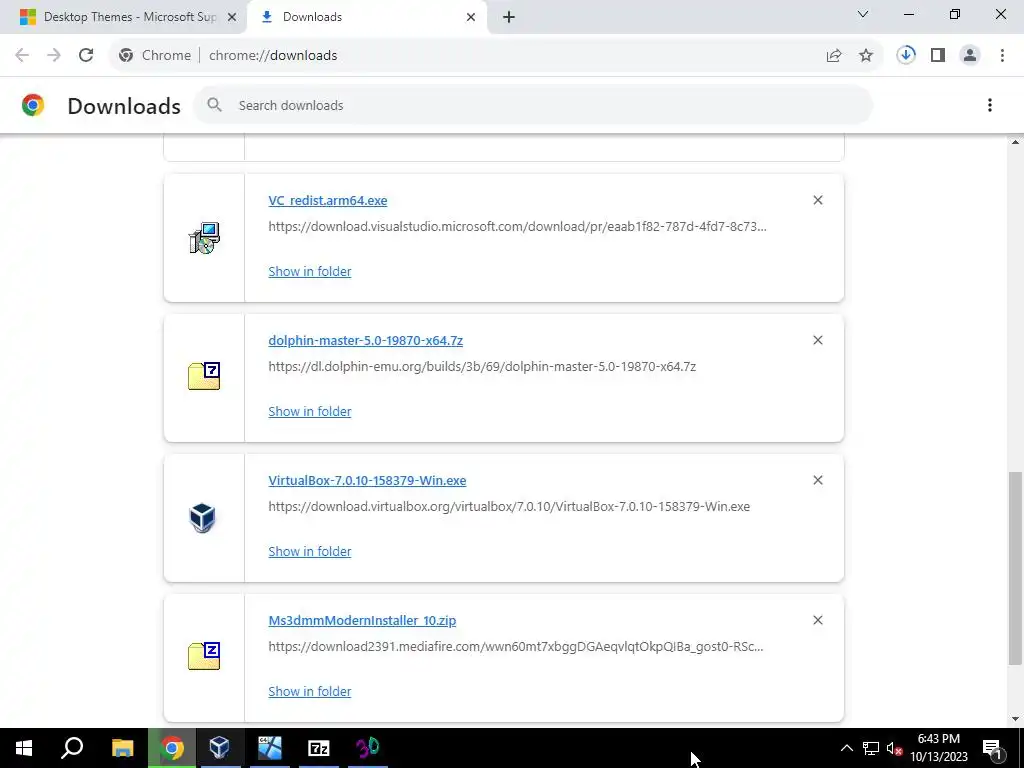Click the visualstudio.microsoft.com source URL
This screenshot has width=1024, height=768.
(517, 227)
